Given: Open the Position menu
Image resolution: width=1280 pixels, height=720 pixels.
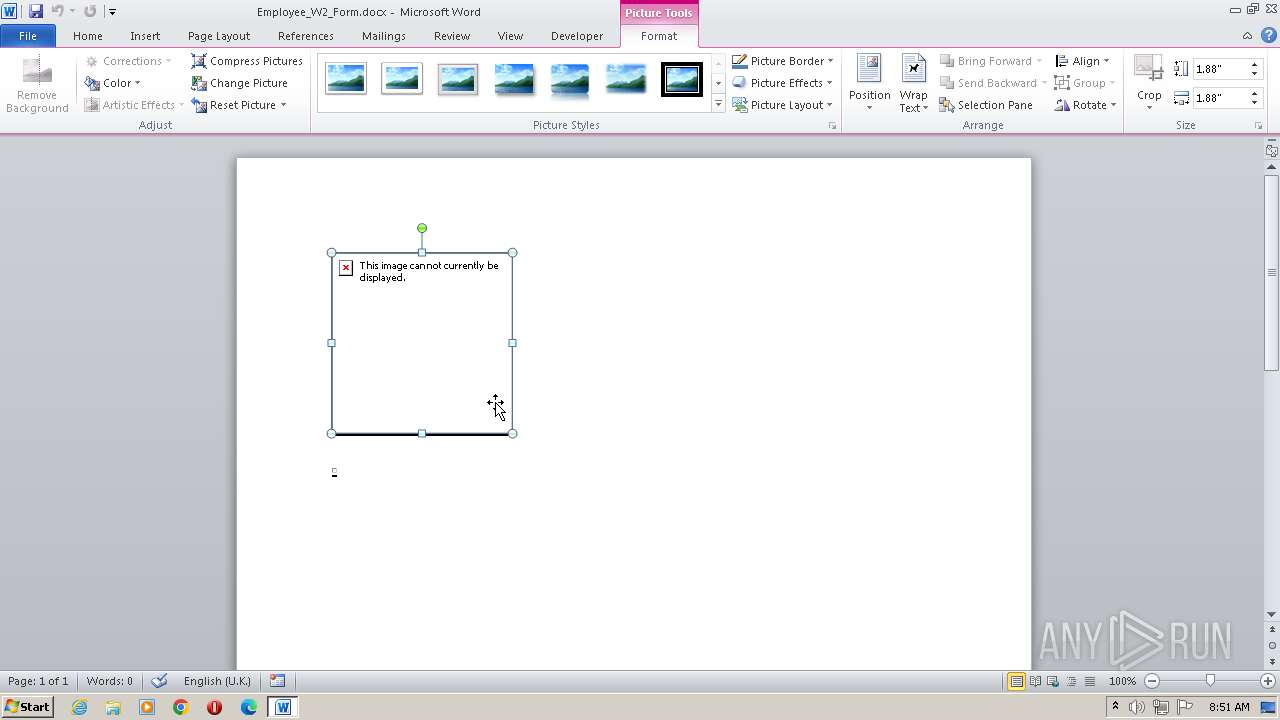Looking at the screenshot, I should click(869, 84).
